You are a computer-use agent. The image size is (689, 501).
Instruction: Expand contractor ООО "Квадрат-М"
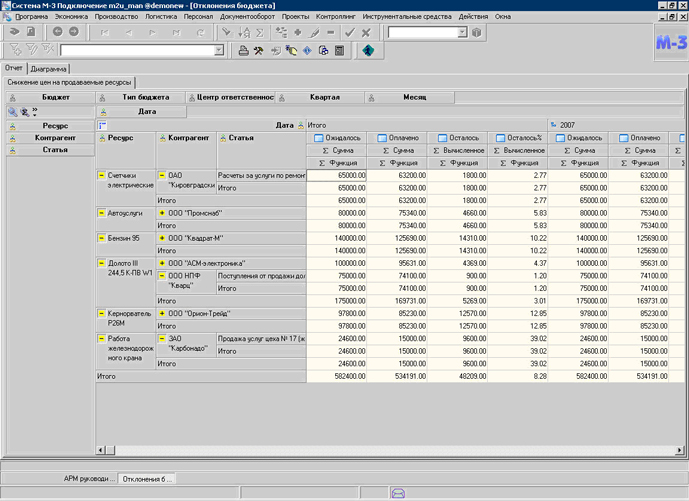click(x=162, y=238)
